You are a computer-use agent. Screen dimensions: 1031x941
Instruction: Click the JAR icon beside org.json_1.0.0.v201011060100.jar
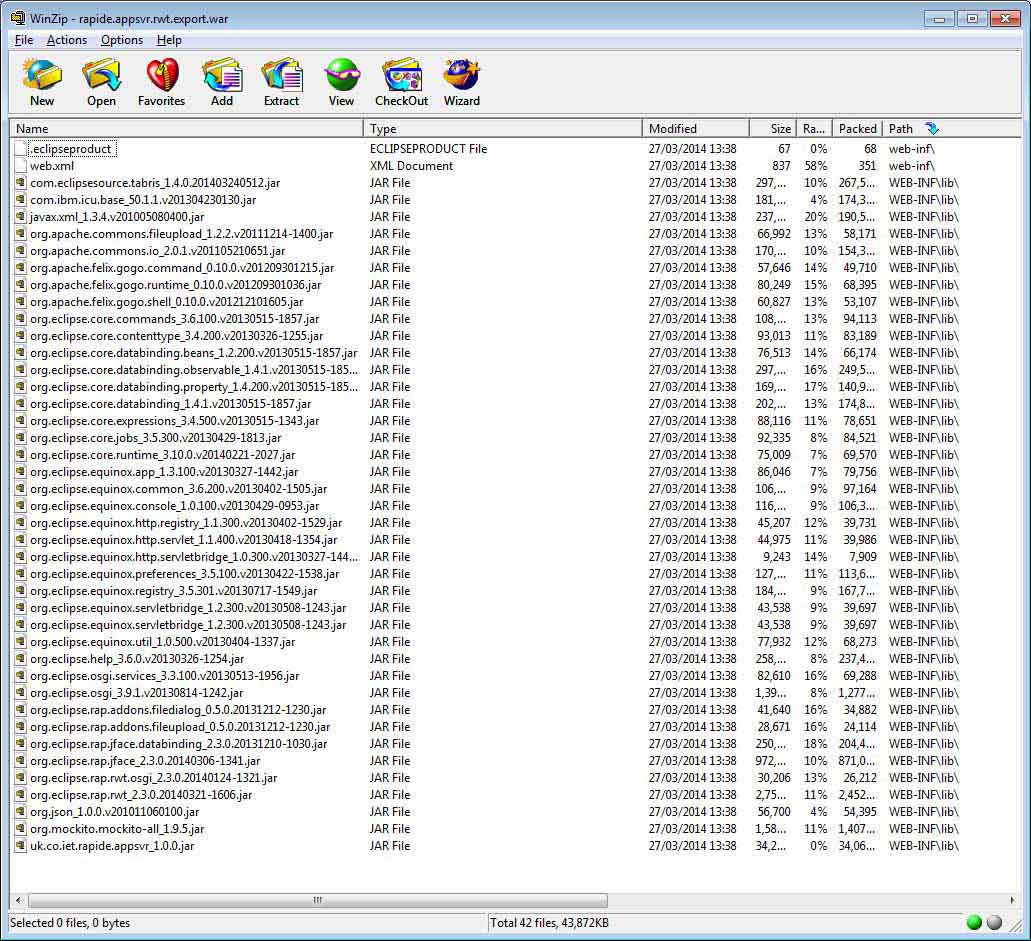[20, 811]
